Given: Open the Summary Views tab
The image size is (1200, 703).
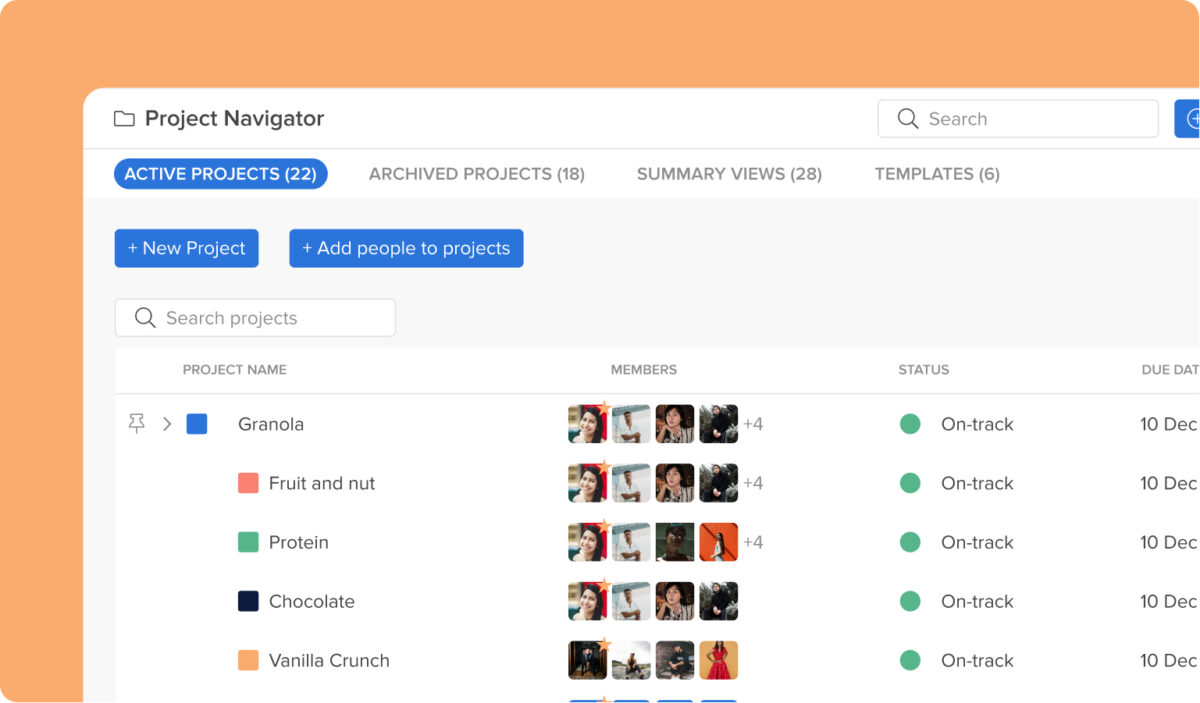Looking at the screenshot, I should [x=729, y=174].
